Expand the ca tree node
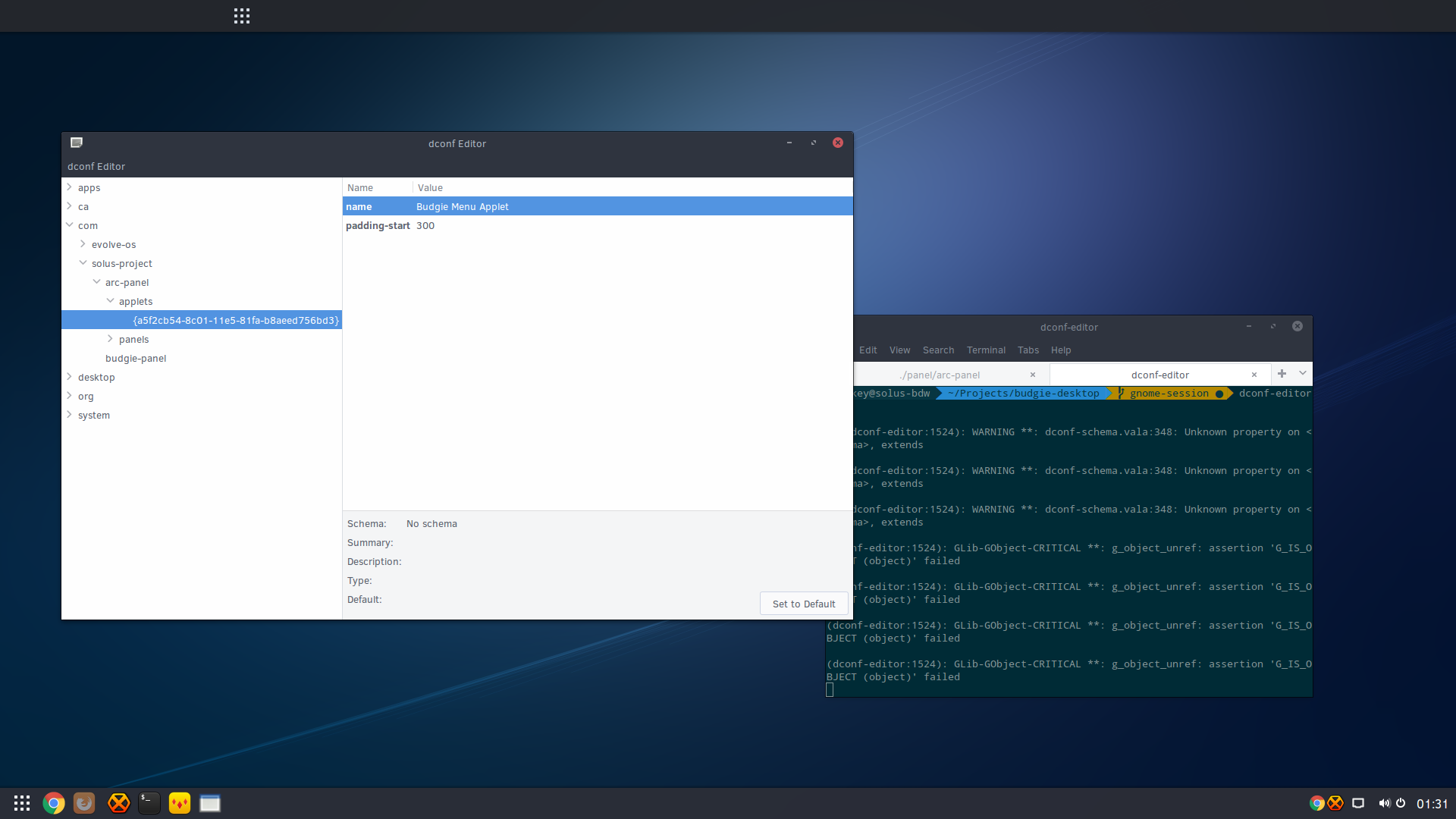Viewport: 1456px width, 819px height. click(69, 206)
